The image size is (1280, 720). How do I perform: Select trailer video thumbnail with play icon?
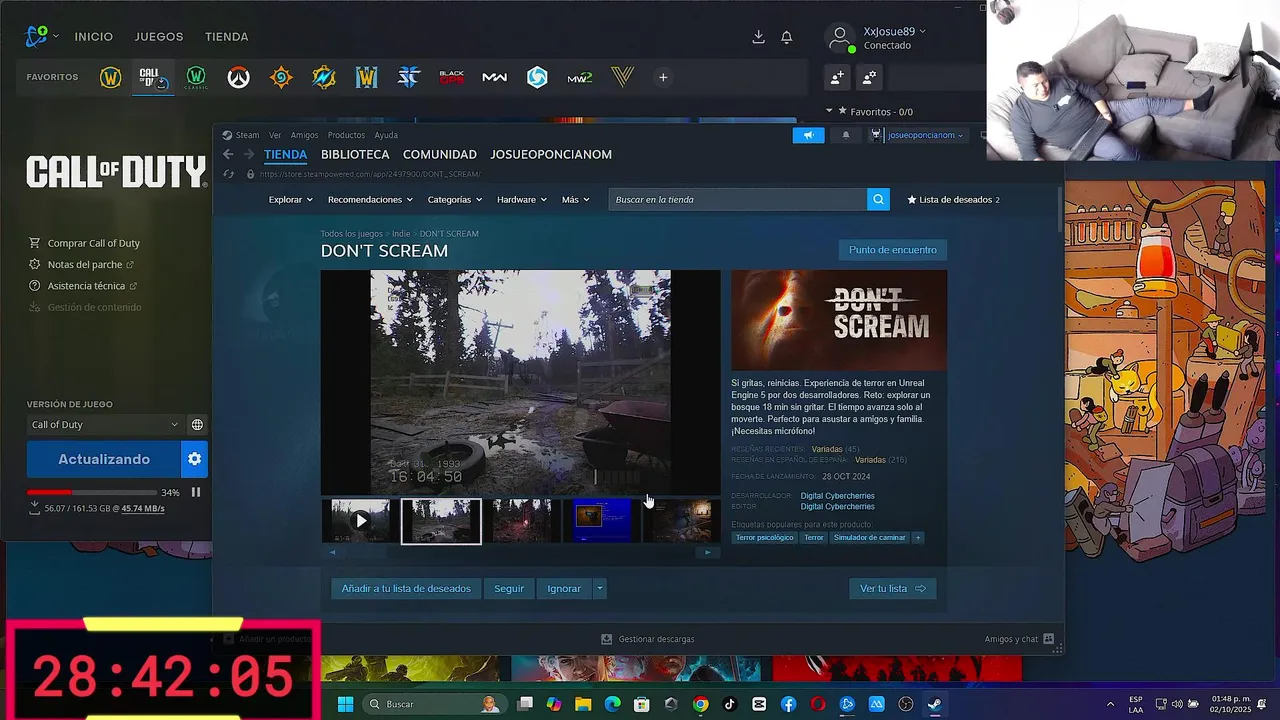click(x=360, y=521)
